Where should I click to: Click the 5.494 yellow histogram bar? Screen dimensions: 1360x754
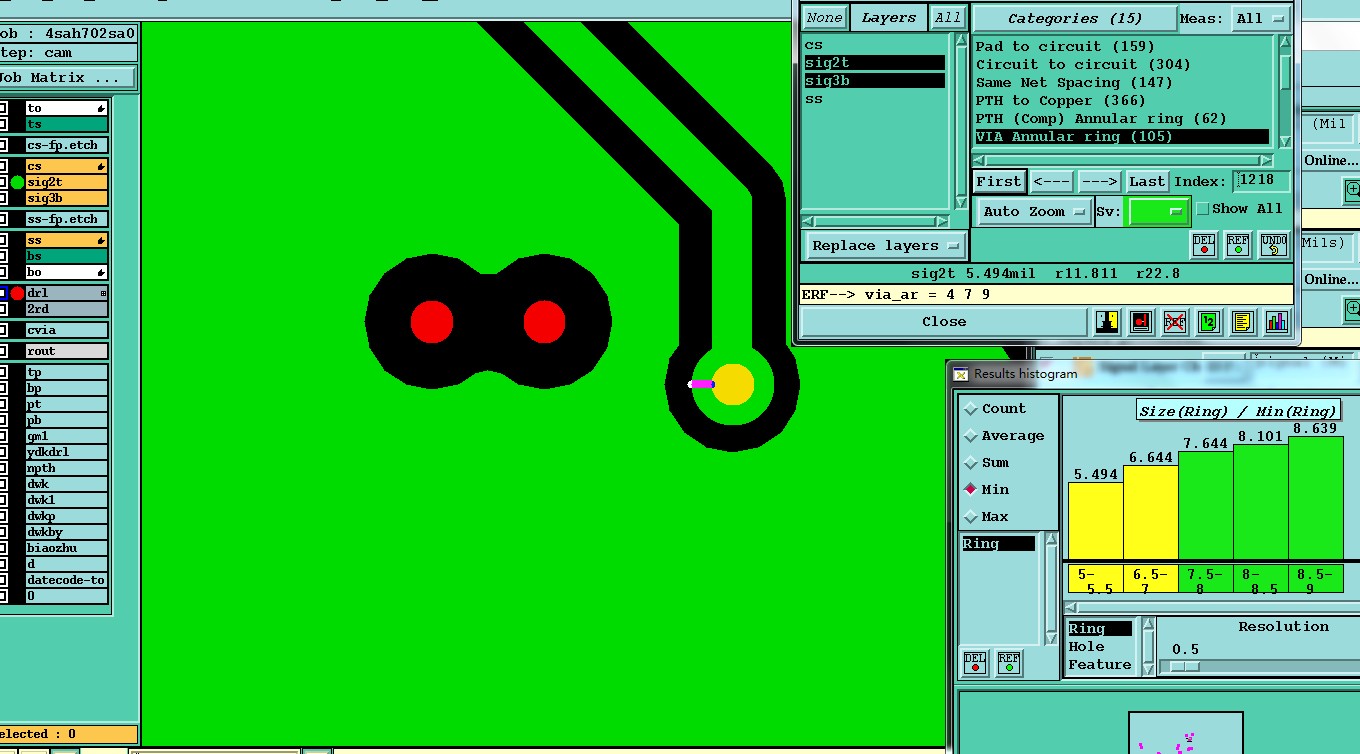click(x=1095, y=521)
